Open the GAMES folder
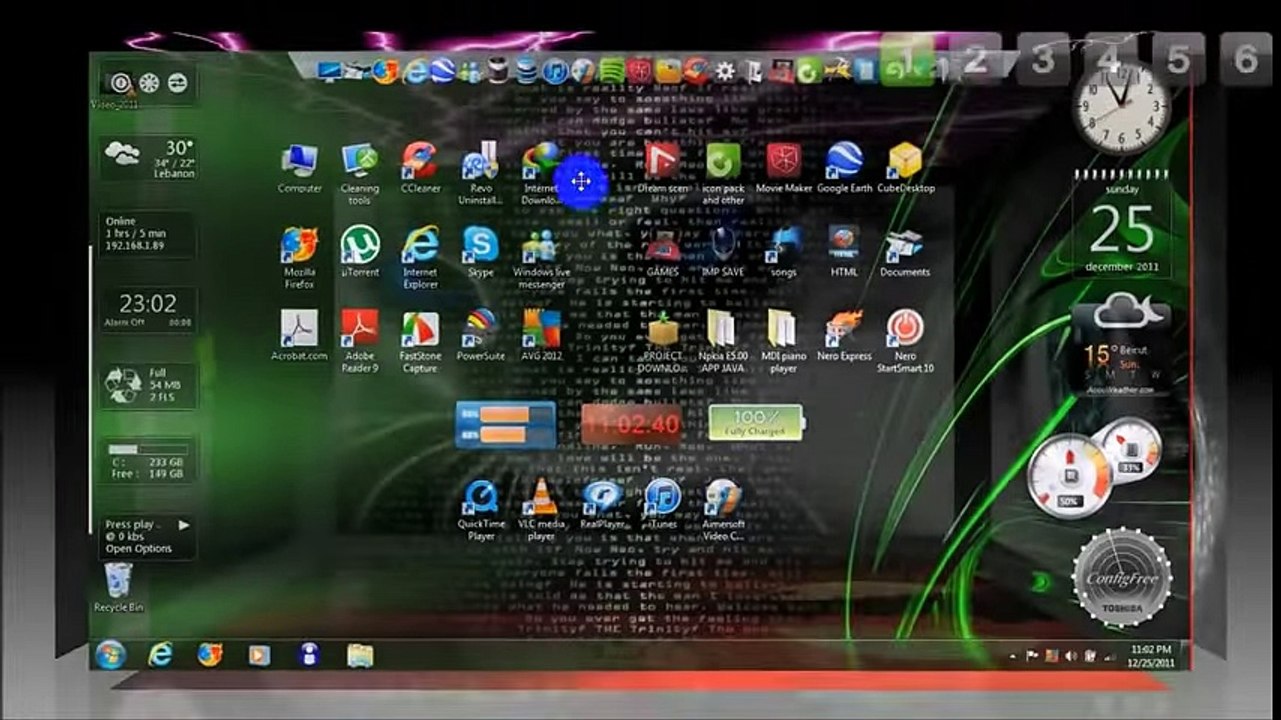The image size is (1281, 720). tap(662, 251)
